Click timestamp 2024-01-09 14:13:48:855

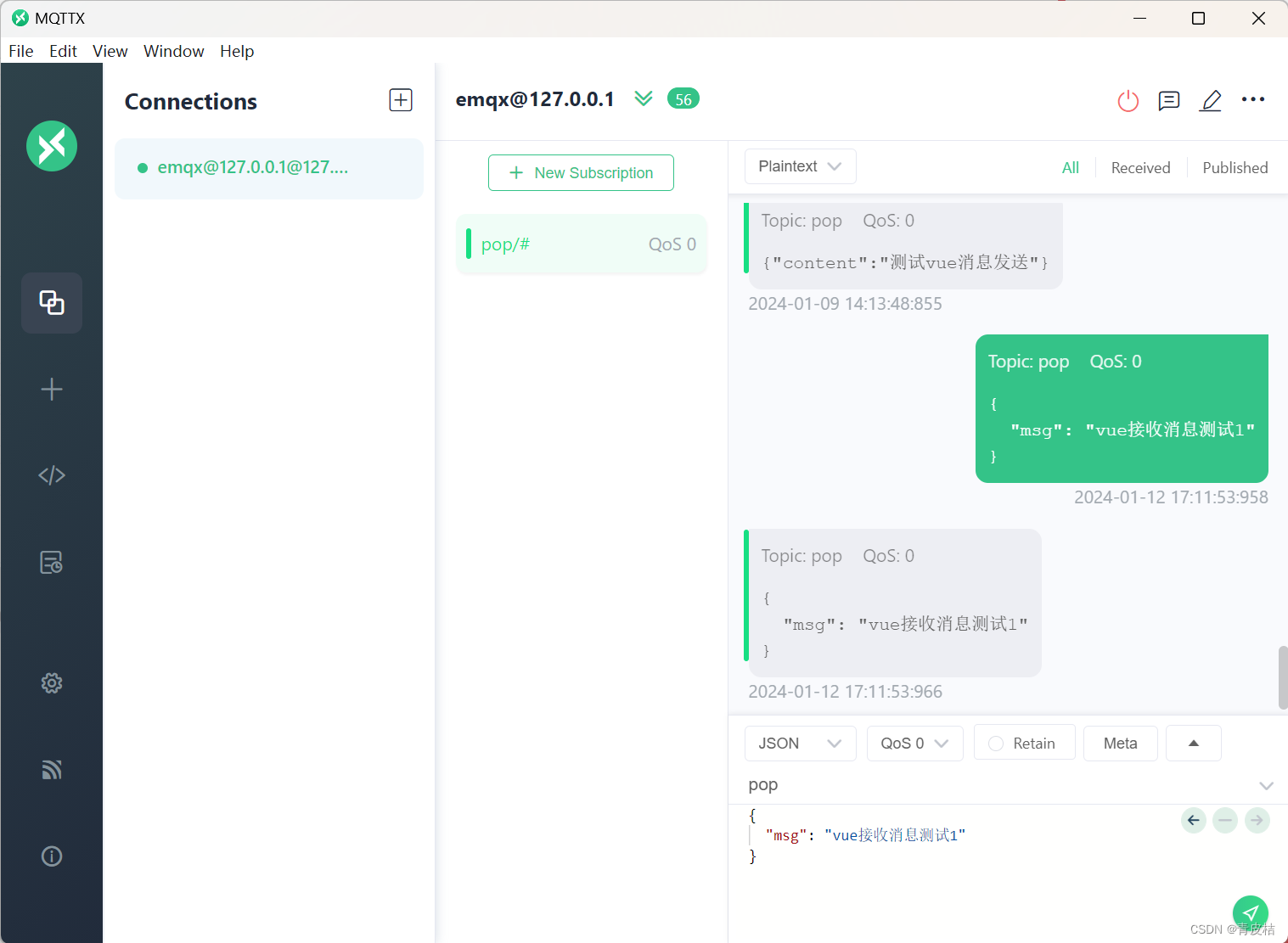[x=845, y=304]
